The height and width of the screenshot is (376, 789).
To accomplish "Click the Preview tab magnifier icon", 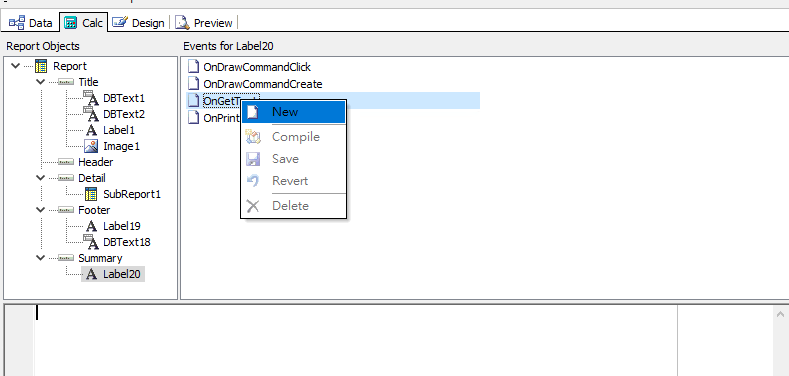I will pos(182,23).
